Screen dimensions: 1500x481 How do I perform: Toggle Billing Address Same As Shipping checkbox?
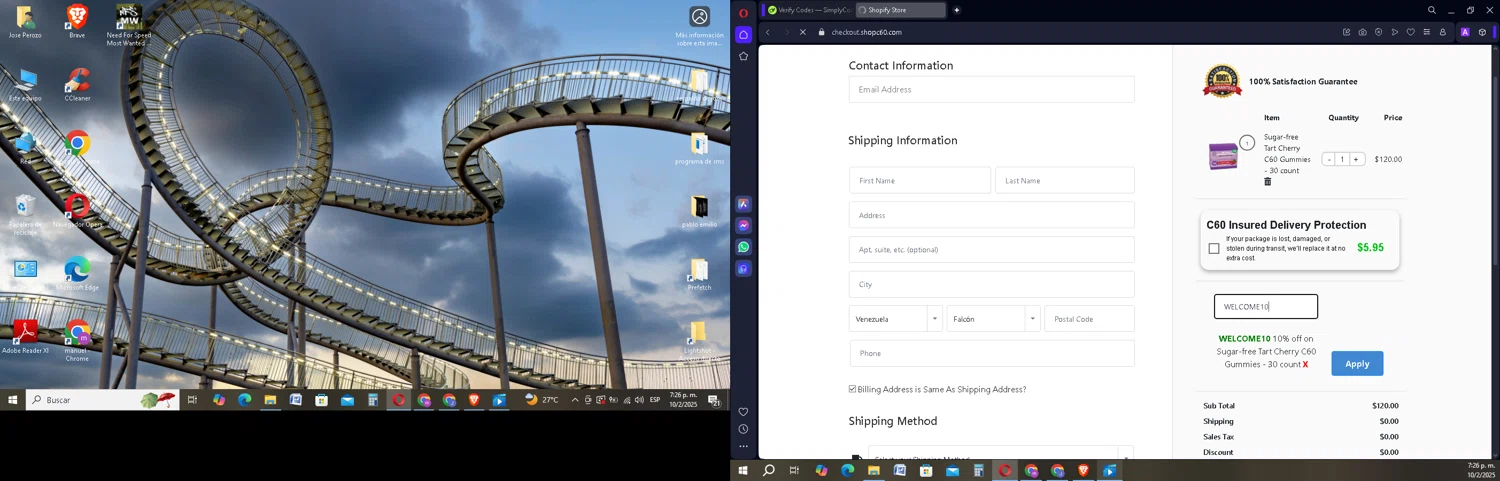pyautogui.click(x=853, y=389)
